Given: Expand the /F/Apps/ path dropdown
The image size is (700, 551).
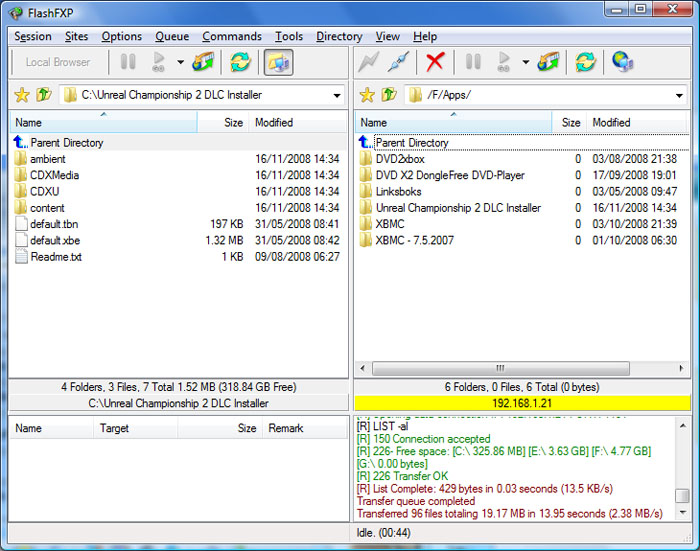Looking at the screenshot, I should coord(679,95).
